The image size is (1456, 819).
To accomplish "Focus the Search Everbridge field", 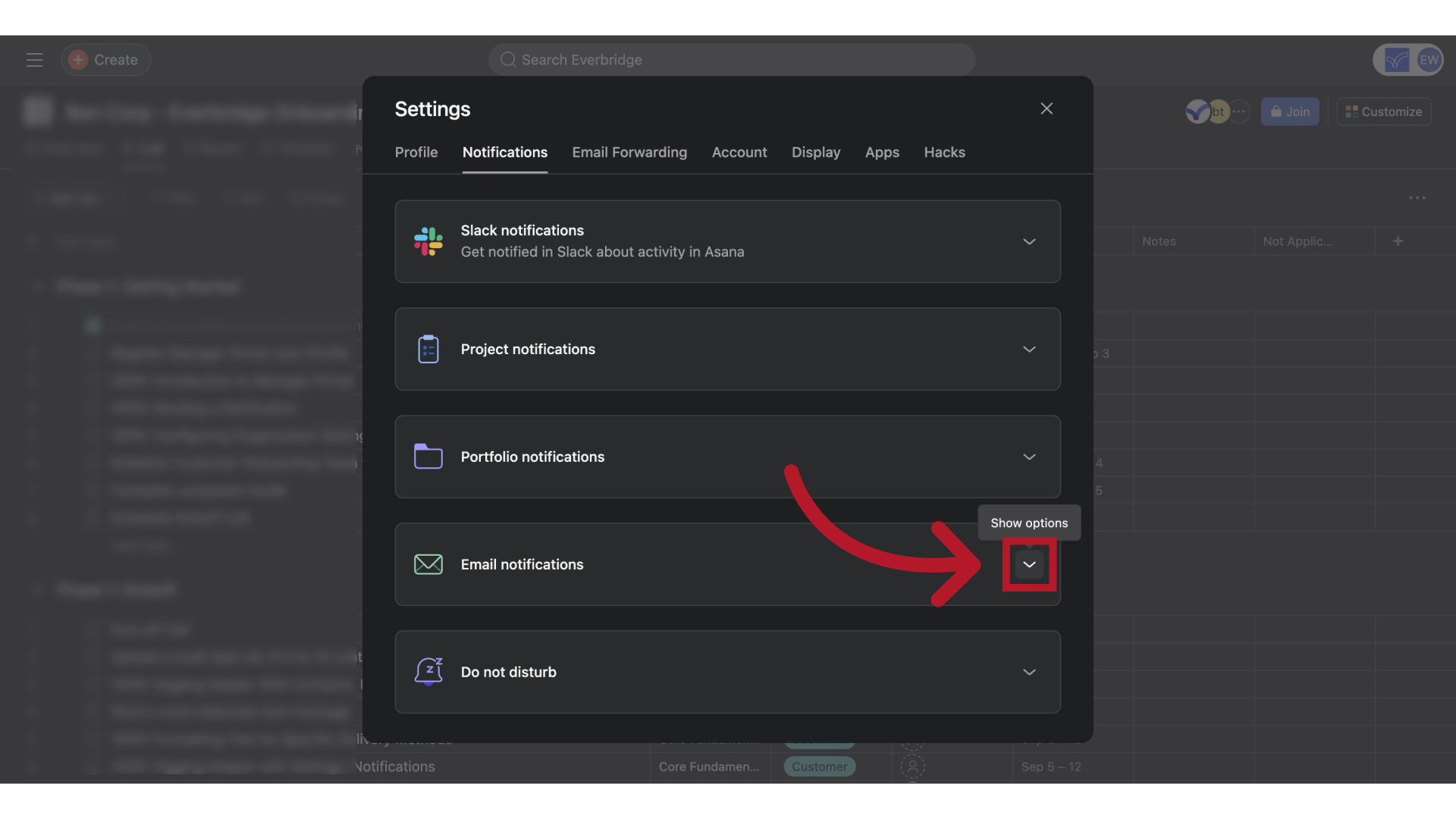I will click(732, 60).
